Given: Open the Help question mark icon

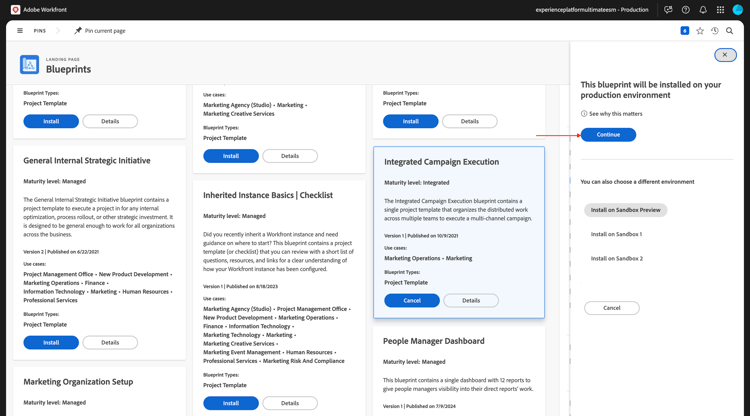Looking at the screenshot, I should [685, 10].
